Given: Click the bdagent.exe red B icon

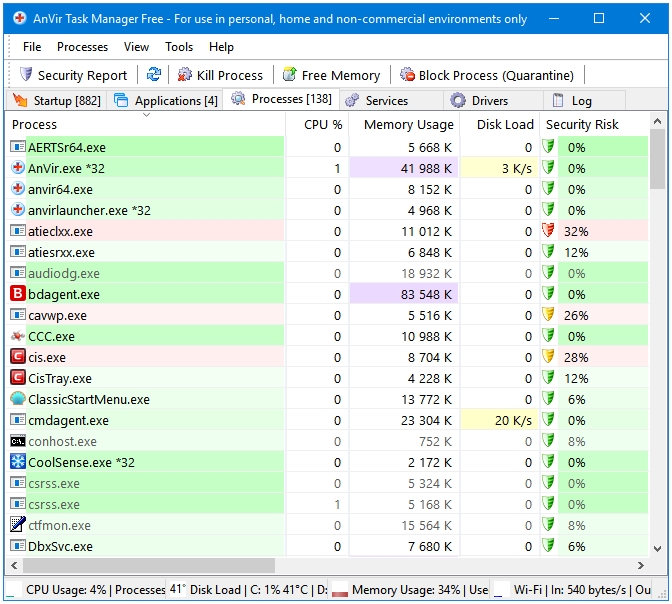Looking at the screenshot, I should (x=18, y=294).
